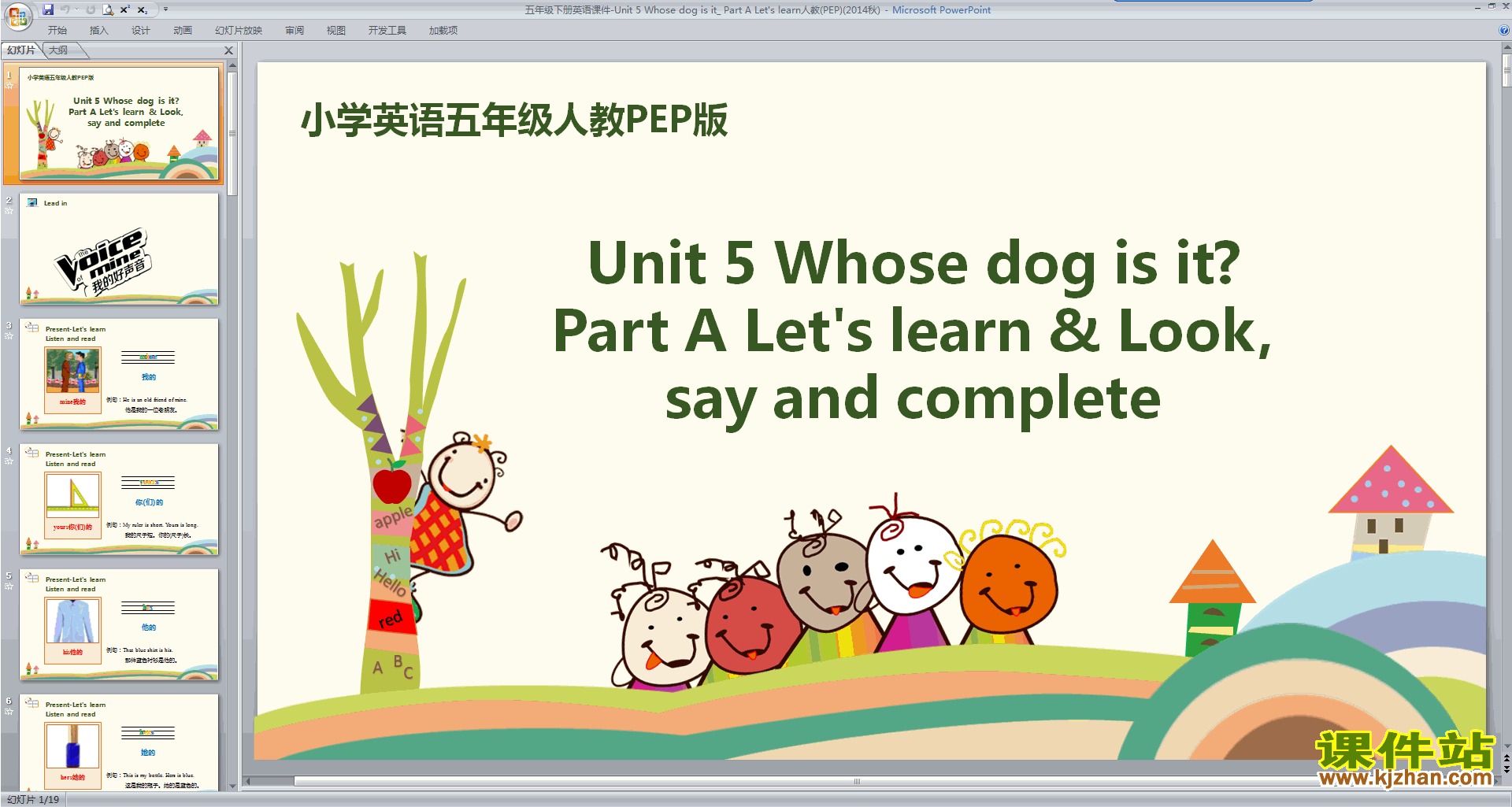Image resolution: width=1512 pixels, height=807 pixels.
Task: Click the slide title 'Unit 5 Whose dog is it?'
Action: (913, 263)
